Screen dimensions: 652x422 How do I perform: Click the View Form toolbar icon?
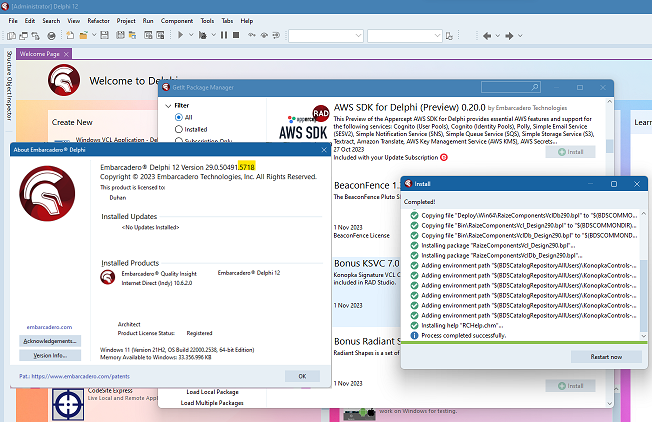pos(23,36)
